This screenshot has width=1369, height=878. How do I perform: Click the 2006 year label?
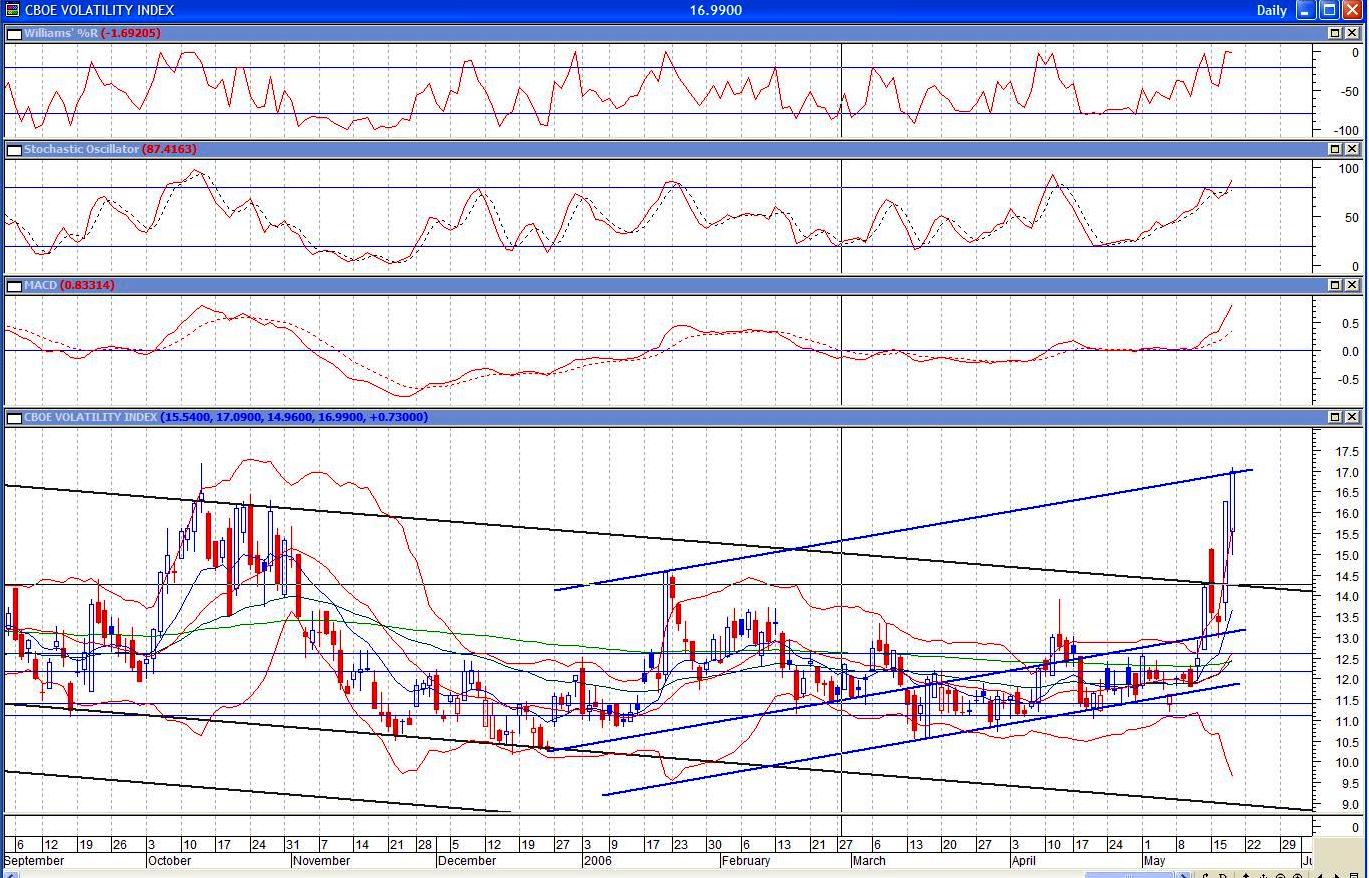(x=597, y=861)
